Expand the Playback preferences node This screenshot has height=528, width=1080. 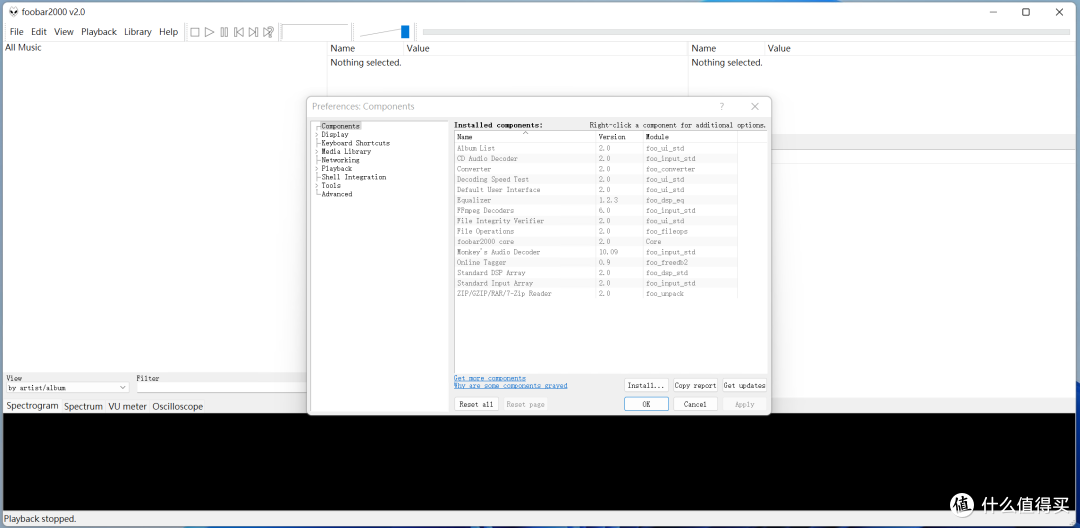(x=317, y=169)
